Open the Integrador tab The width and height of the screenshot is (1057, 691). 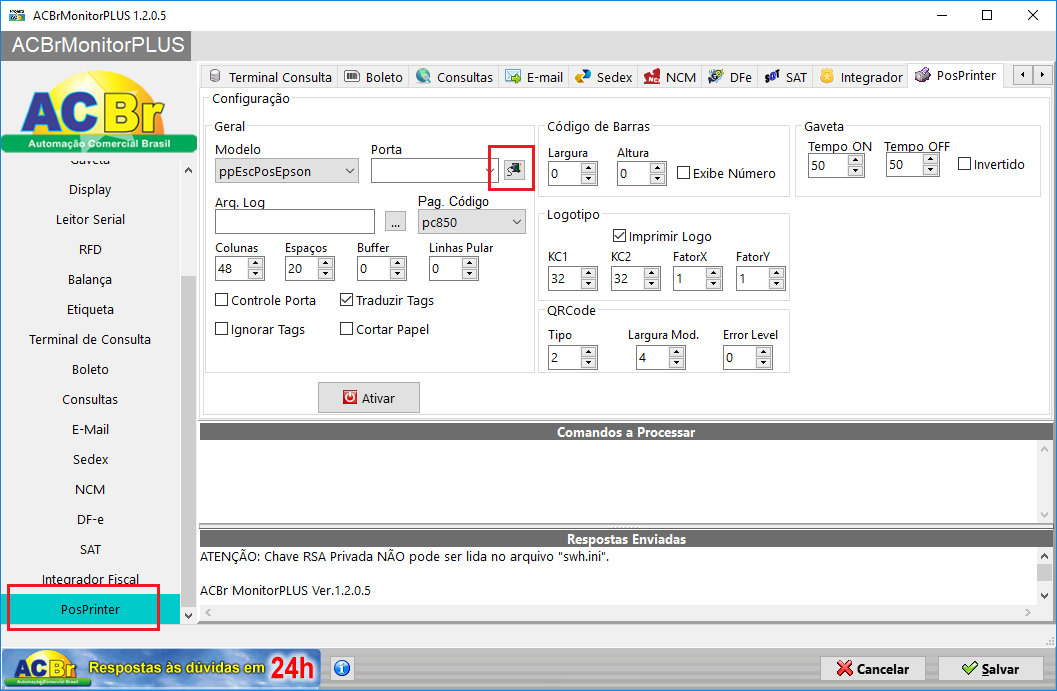click(x=860, y=77)
